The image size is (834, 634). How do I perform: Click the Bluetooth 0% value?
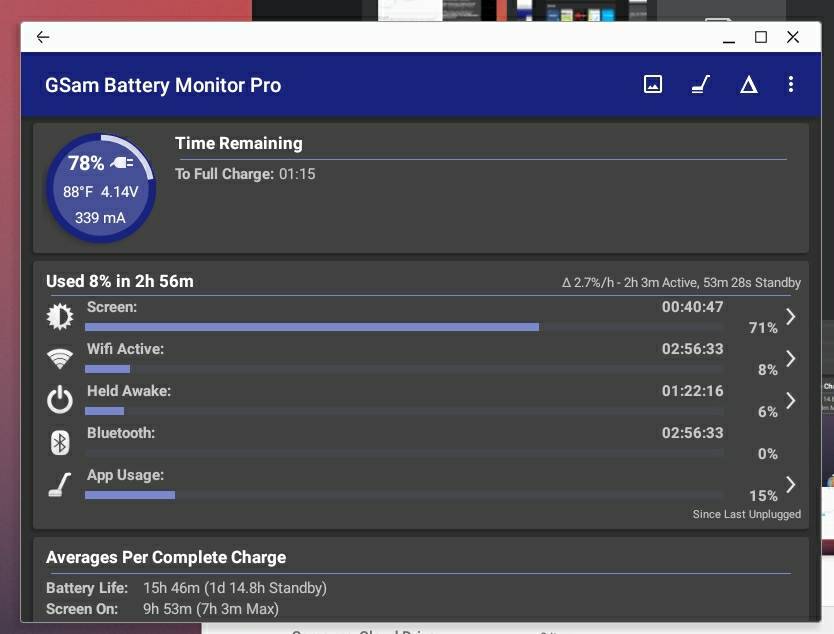click(x=768, y=454)
